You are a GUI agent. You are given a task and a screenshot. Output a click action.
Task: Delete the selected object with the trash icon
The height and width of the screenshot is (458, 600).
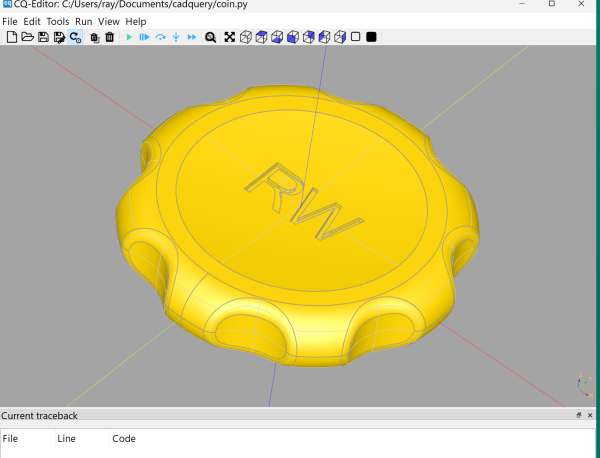coord(110,37)
